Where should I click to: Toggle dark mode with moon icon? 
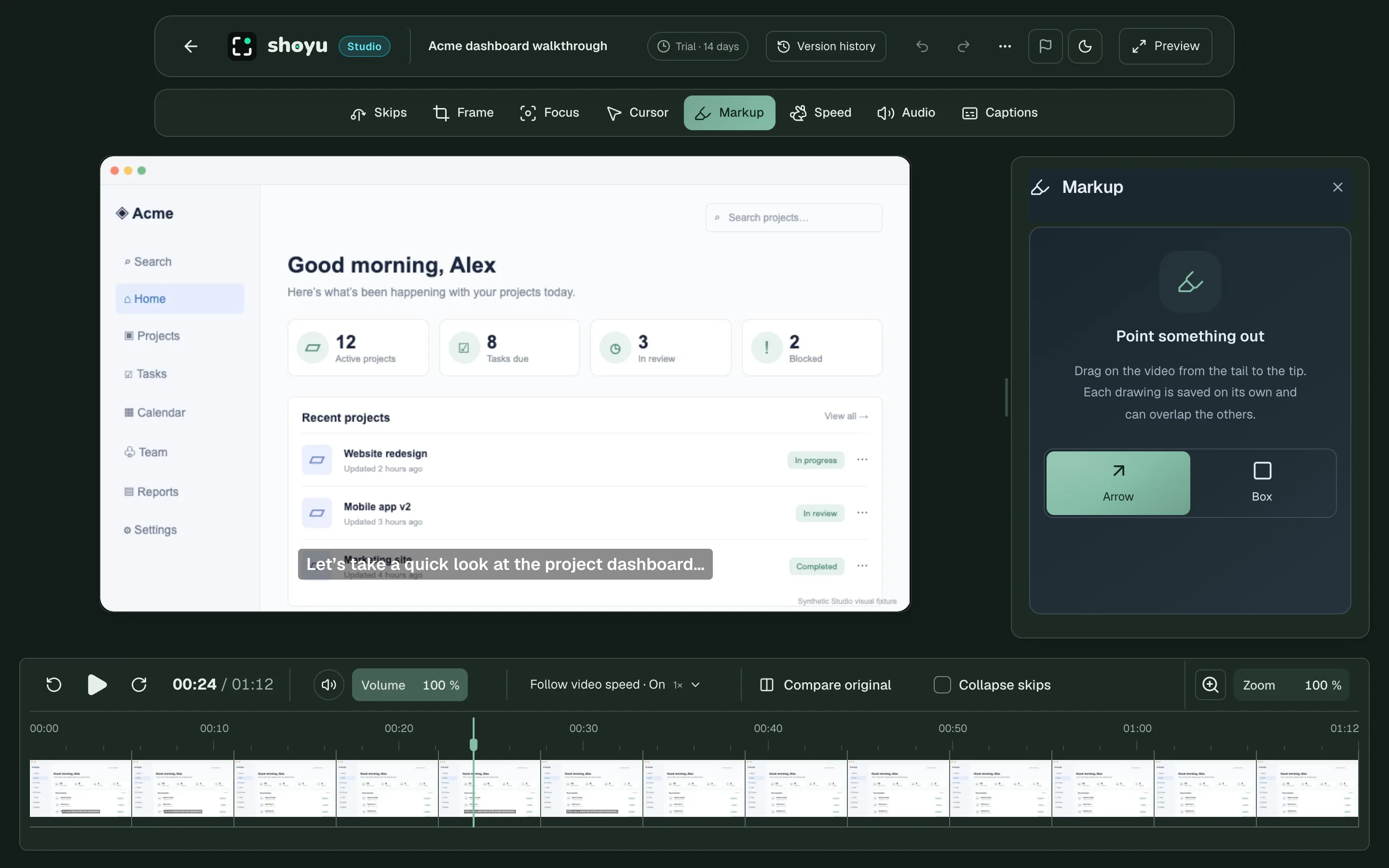(x=1085, y=46)
